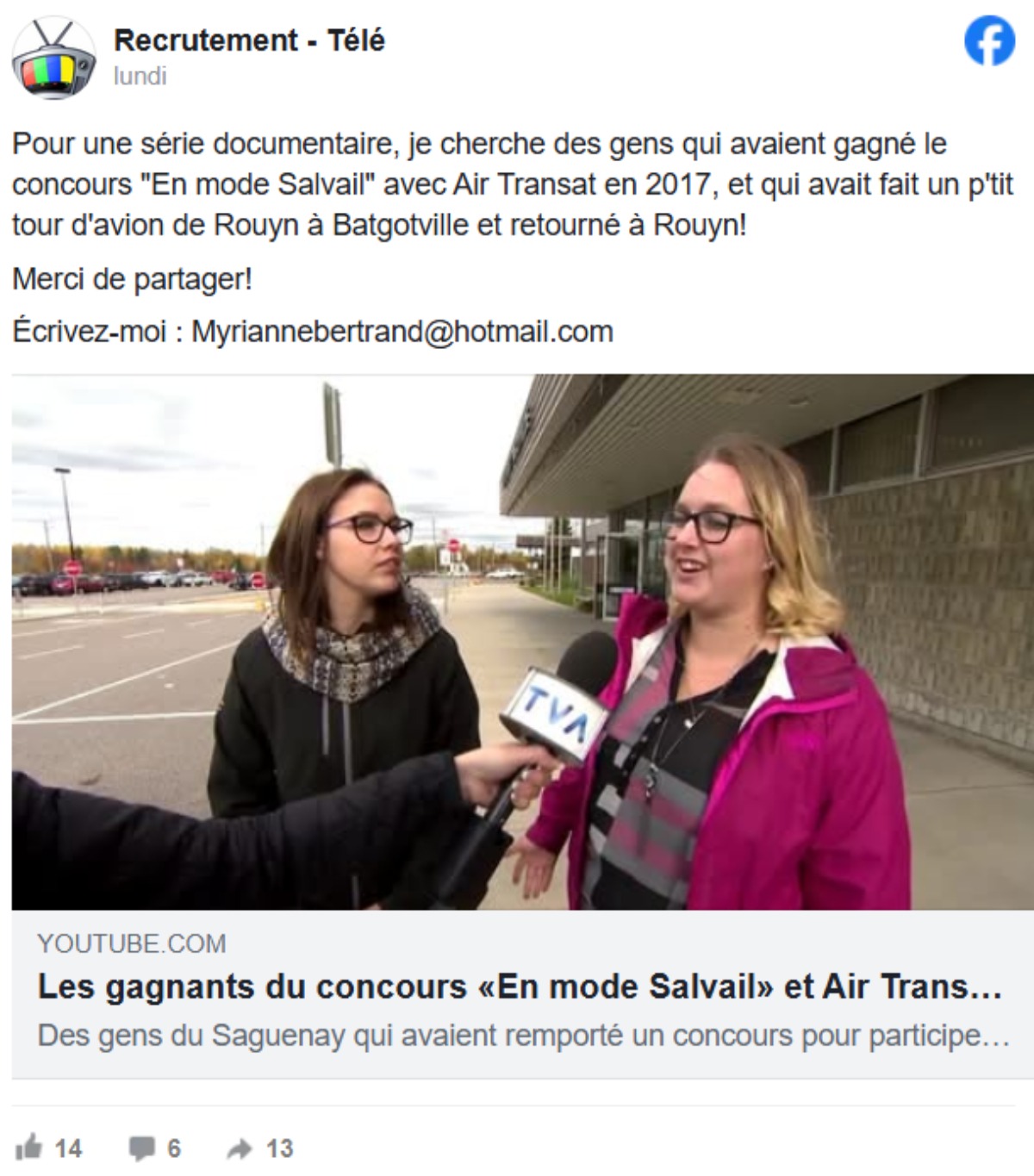The width and height of the screenshot is (1034, 1176).
Task: Click the Recrutement - Télé TV avatar
Action: click(x=53, y=57)
